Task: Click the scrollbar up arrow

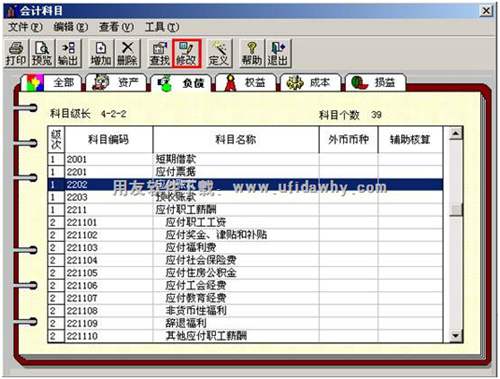Action: 456,134
